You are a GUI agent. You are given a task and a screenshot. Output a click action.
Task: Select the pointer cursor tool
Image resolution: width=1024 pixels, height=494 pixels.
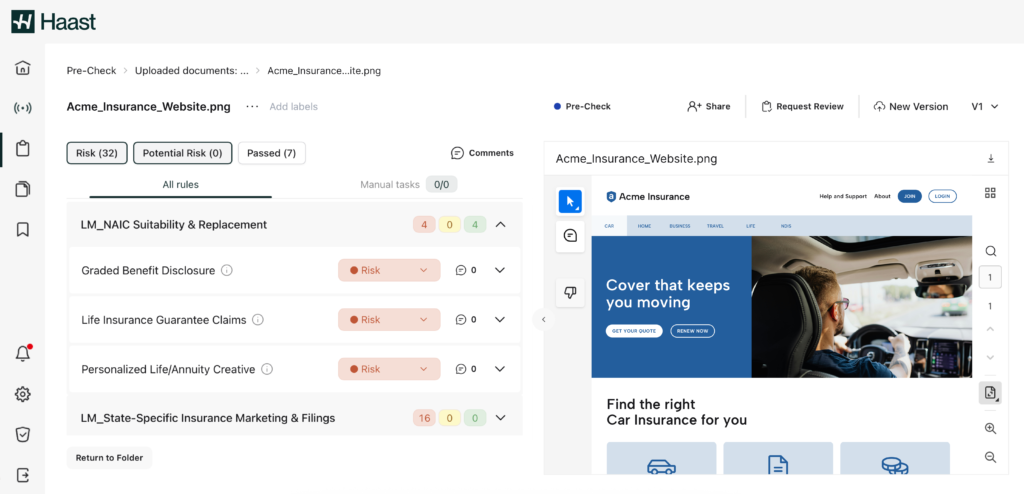click(570, 201)
